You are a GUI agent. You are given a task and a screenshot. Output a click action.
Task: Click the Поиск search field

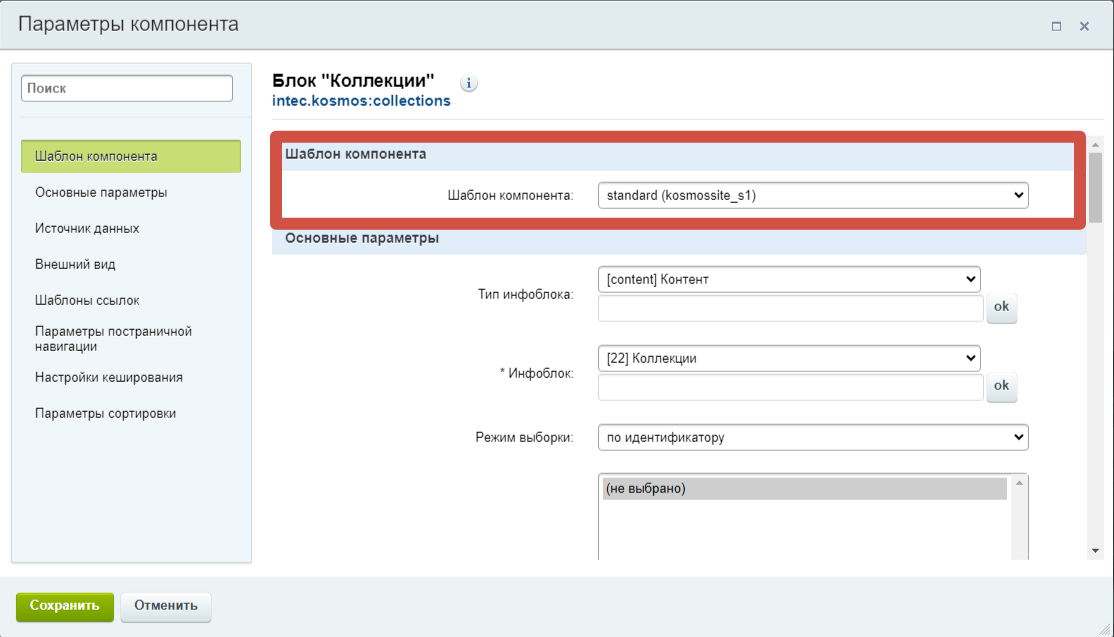tap(127, 88)
